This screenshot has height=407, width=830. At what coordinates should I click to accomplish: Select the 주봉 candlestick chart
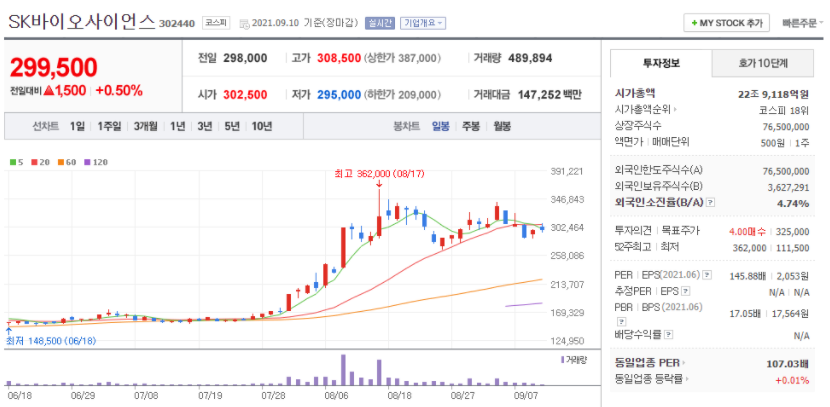[471, 126]
